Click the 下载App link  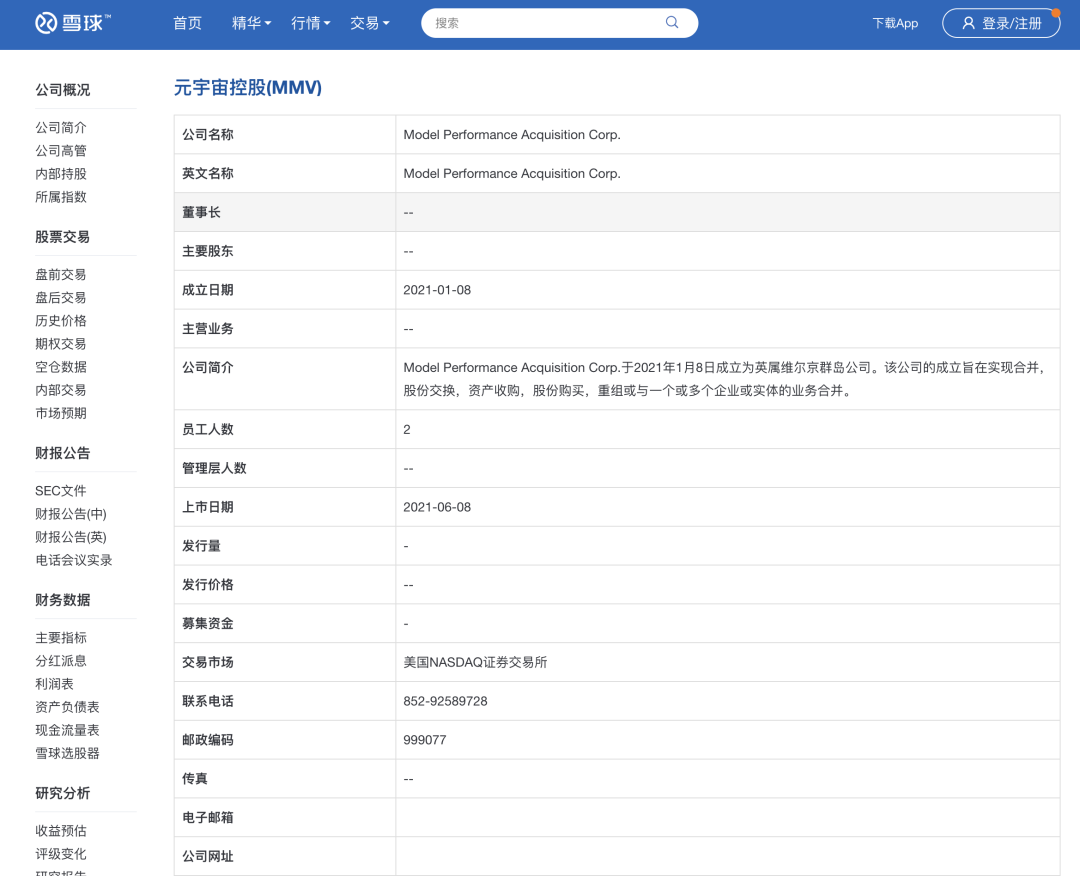(895, 23)
